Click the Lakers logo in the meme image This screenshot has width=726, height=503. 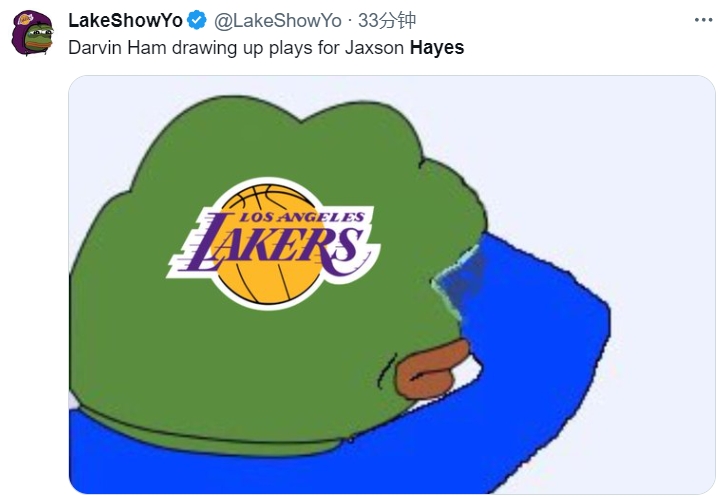click(274, 244)
